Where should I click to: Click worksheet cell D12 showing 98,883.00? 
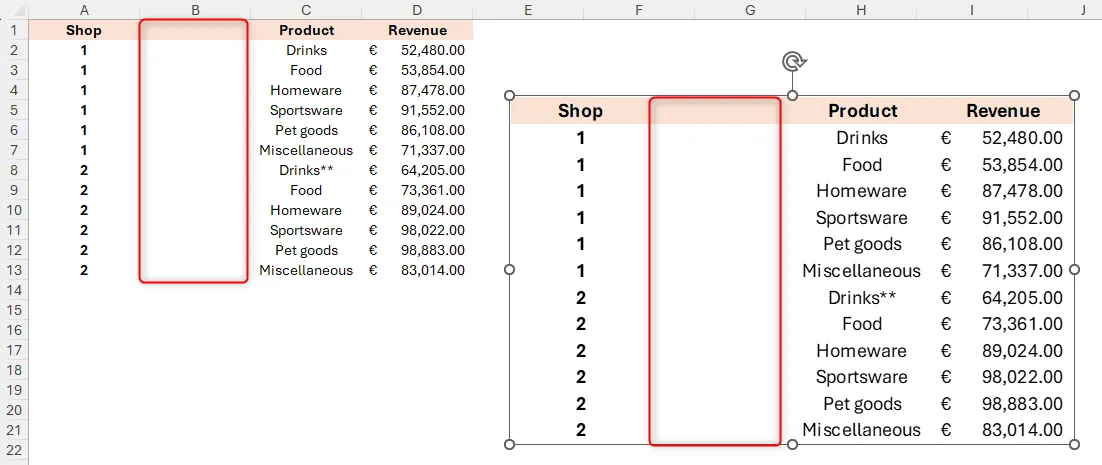[417, 250]
